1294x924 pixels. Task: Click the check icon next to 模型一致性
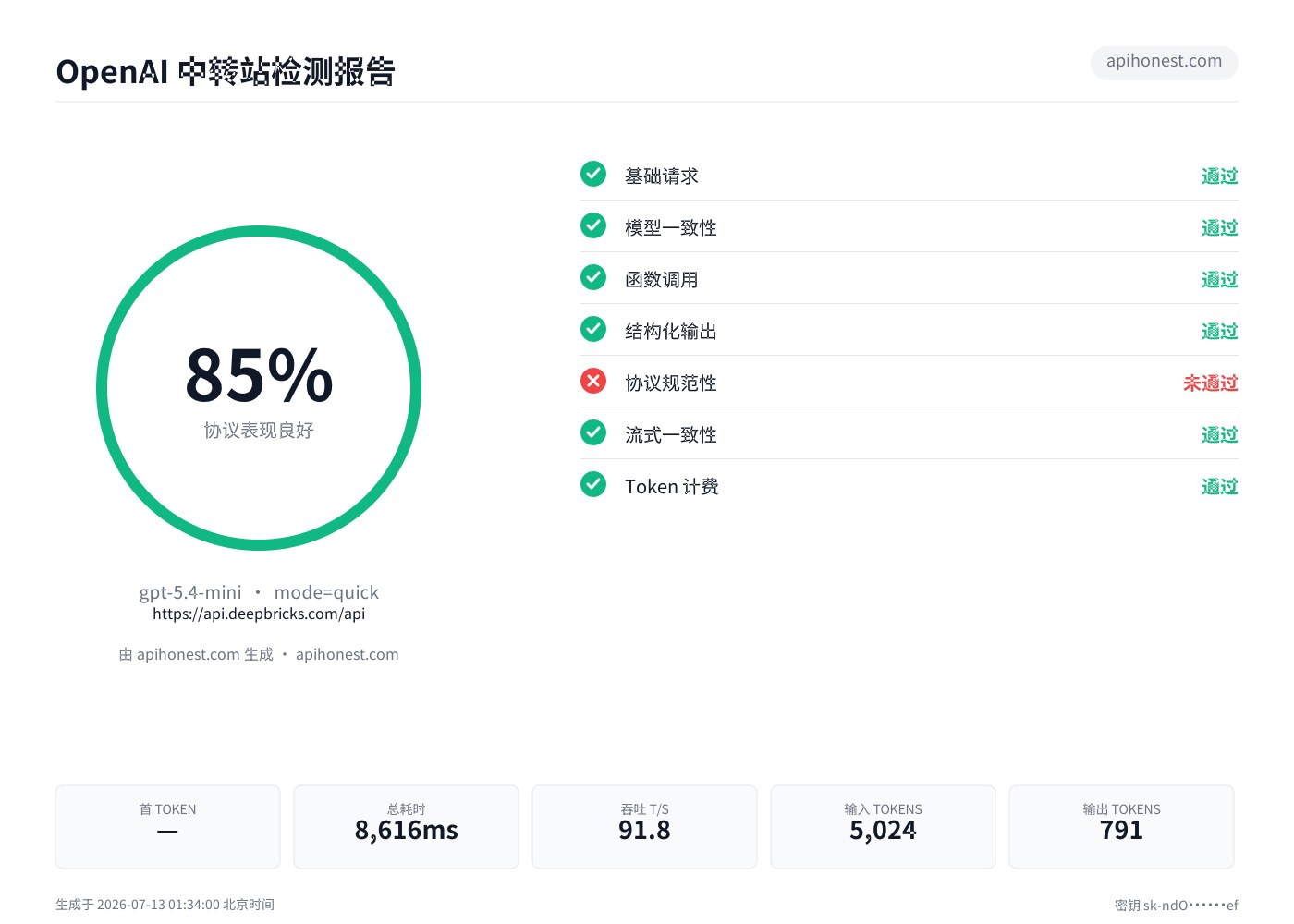pyautogui.click(x=593, y=225)
